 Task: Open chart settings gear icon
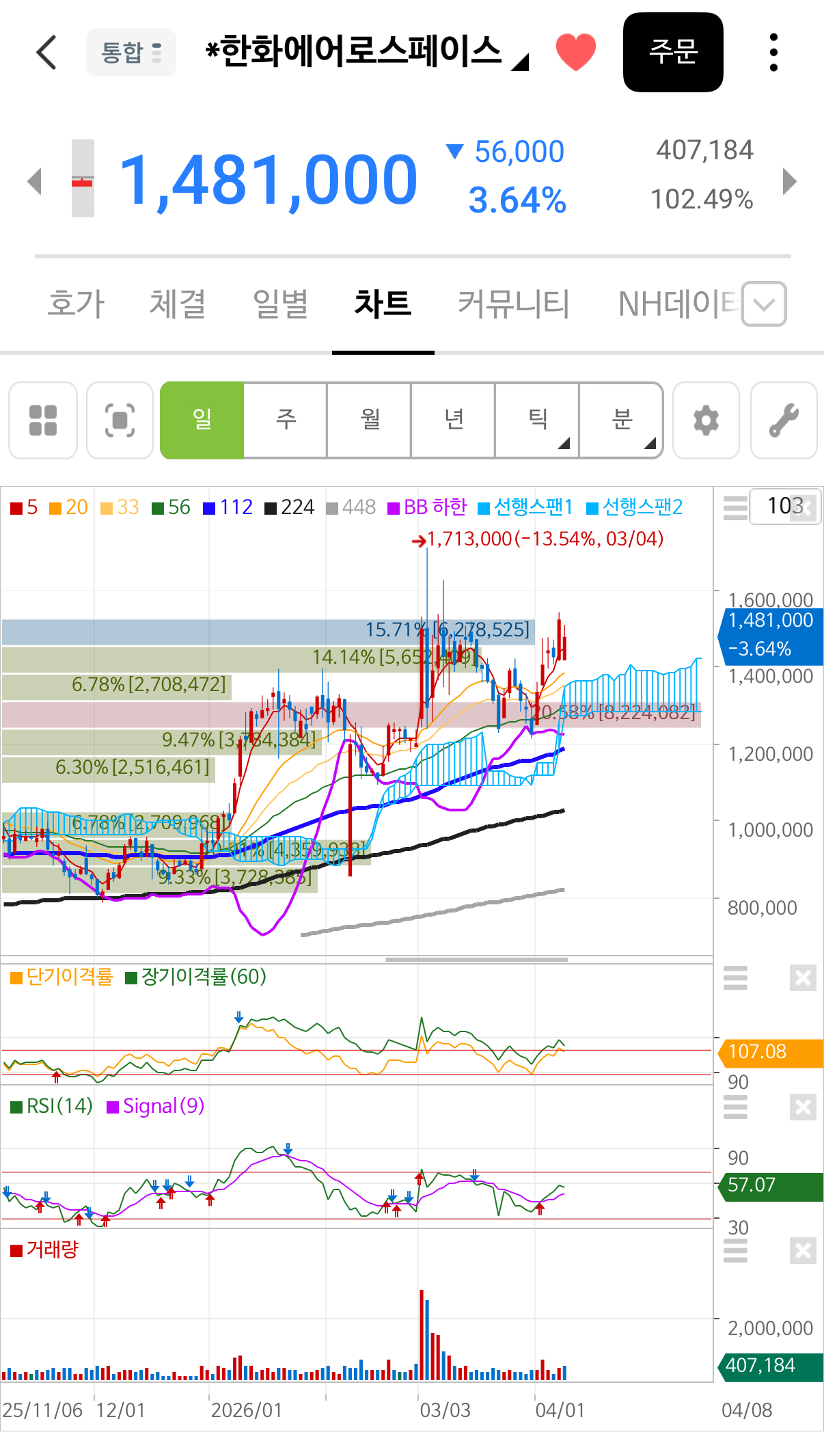coord(706,420)
